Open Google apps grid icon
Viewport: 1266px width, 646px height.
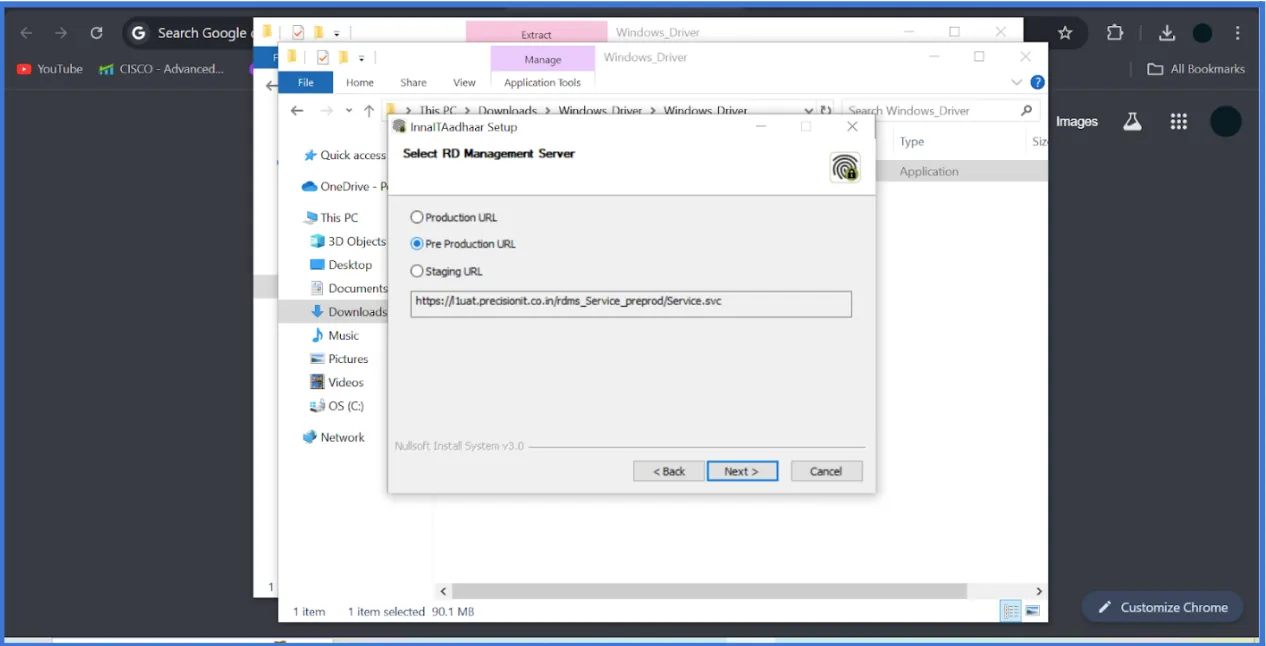tap(1179, 122)
